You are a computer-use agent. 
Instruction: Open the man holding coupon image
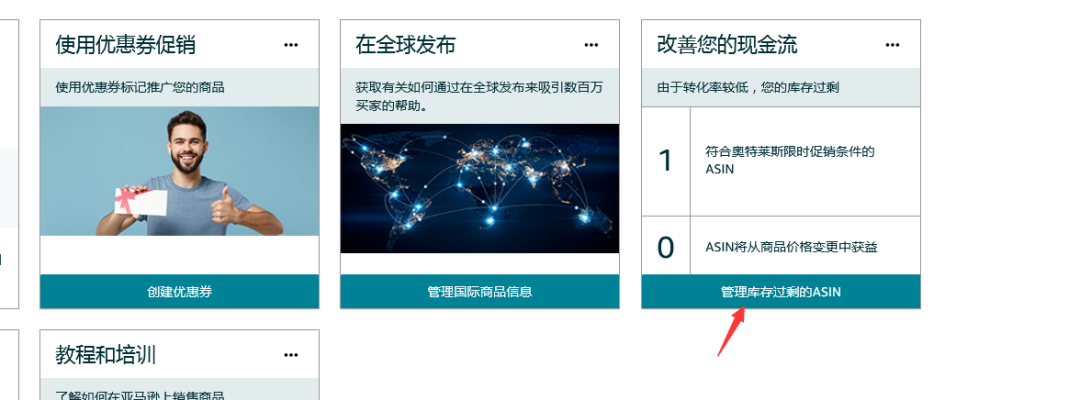point(180,171)
